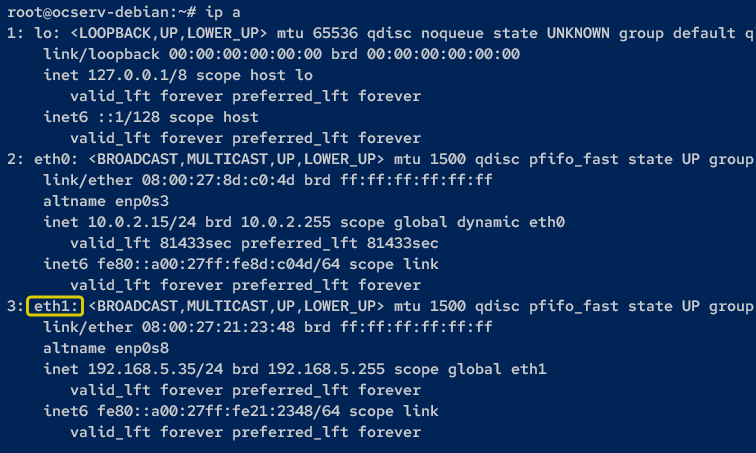Click the 'mtu 65536' value

317,33
